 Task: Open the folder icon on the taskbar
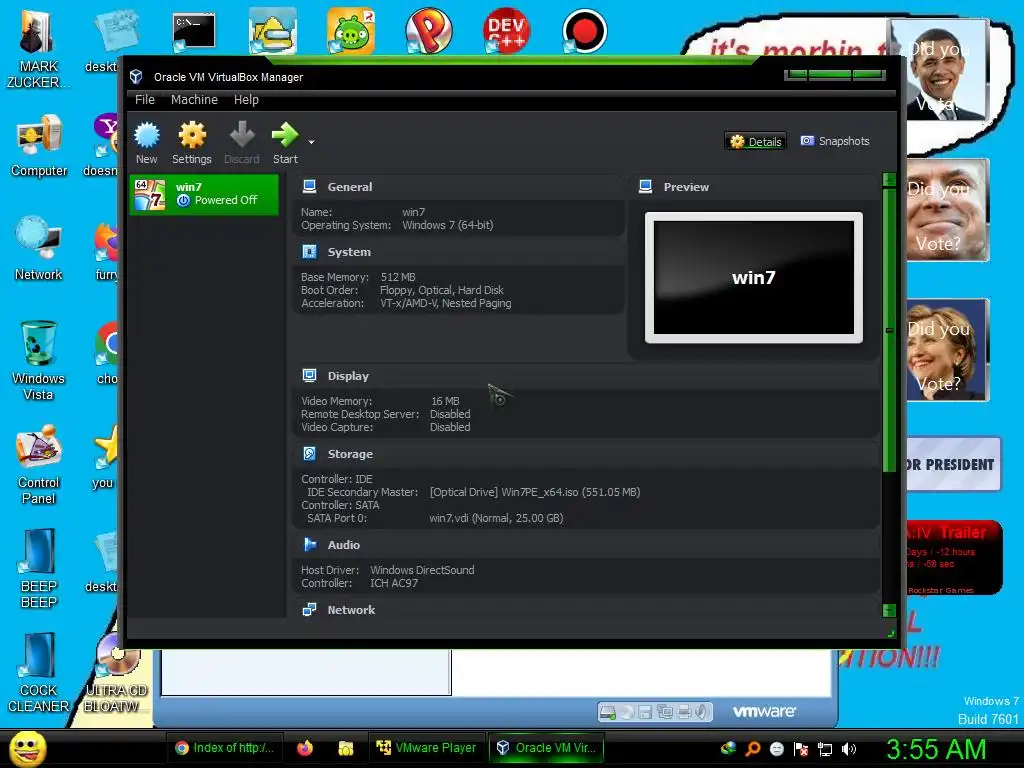point(345,748)
